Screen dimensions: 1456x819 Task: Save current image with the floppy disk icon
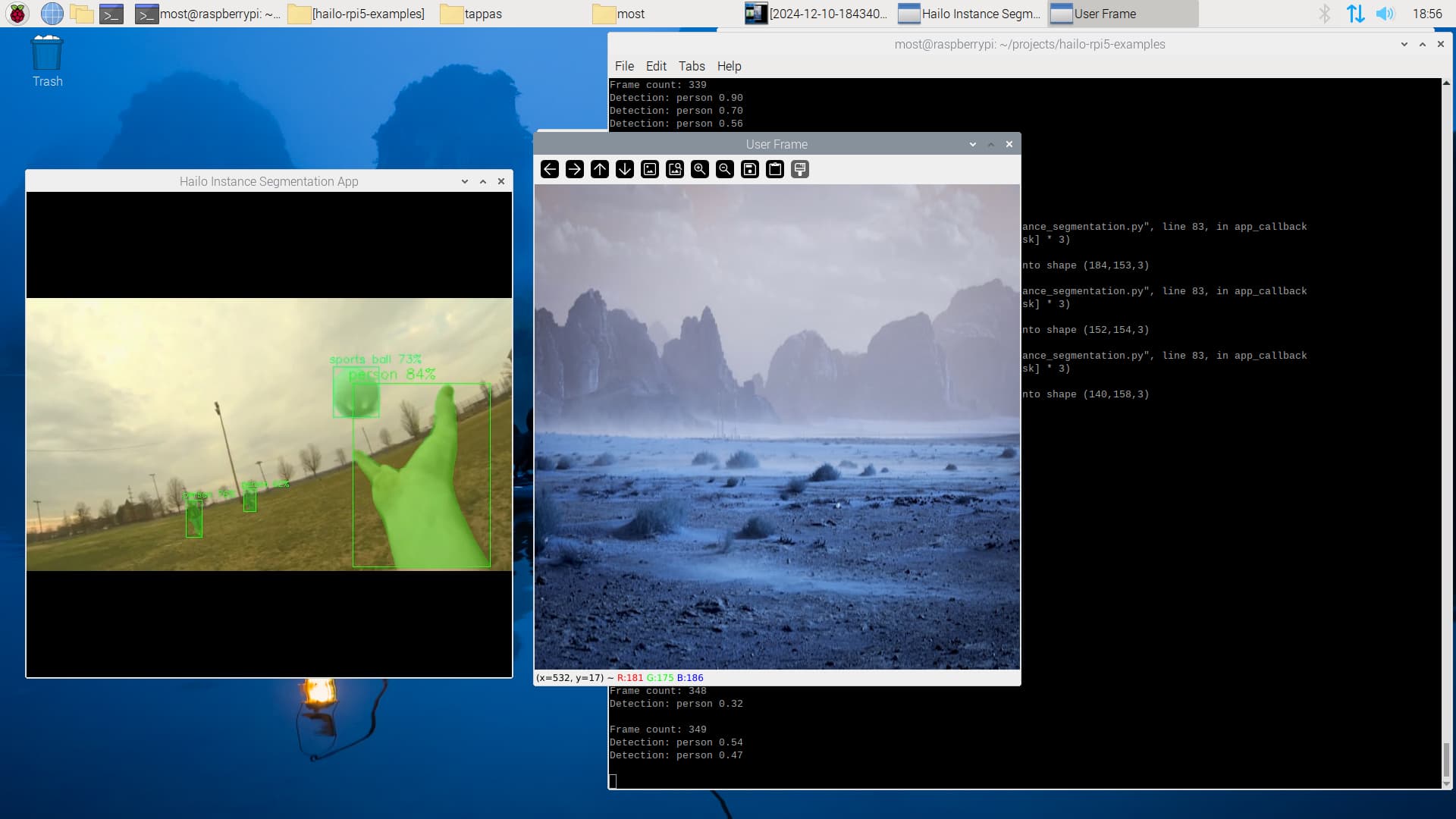[x=750, y=169]
